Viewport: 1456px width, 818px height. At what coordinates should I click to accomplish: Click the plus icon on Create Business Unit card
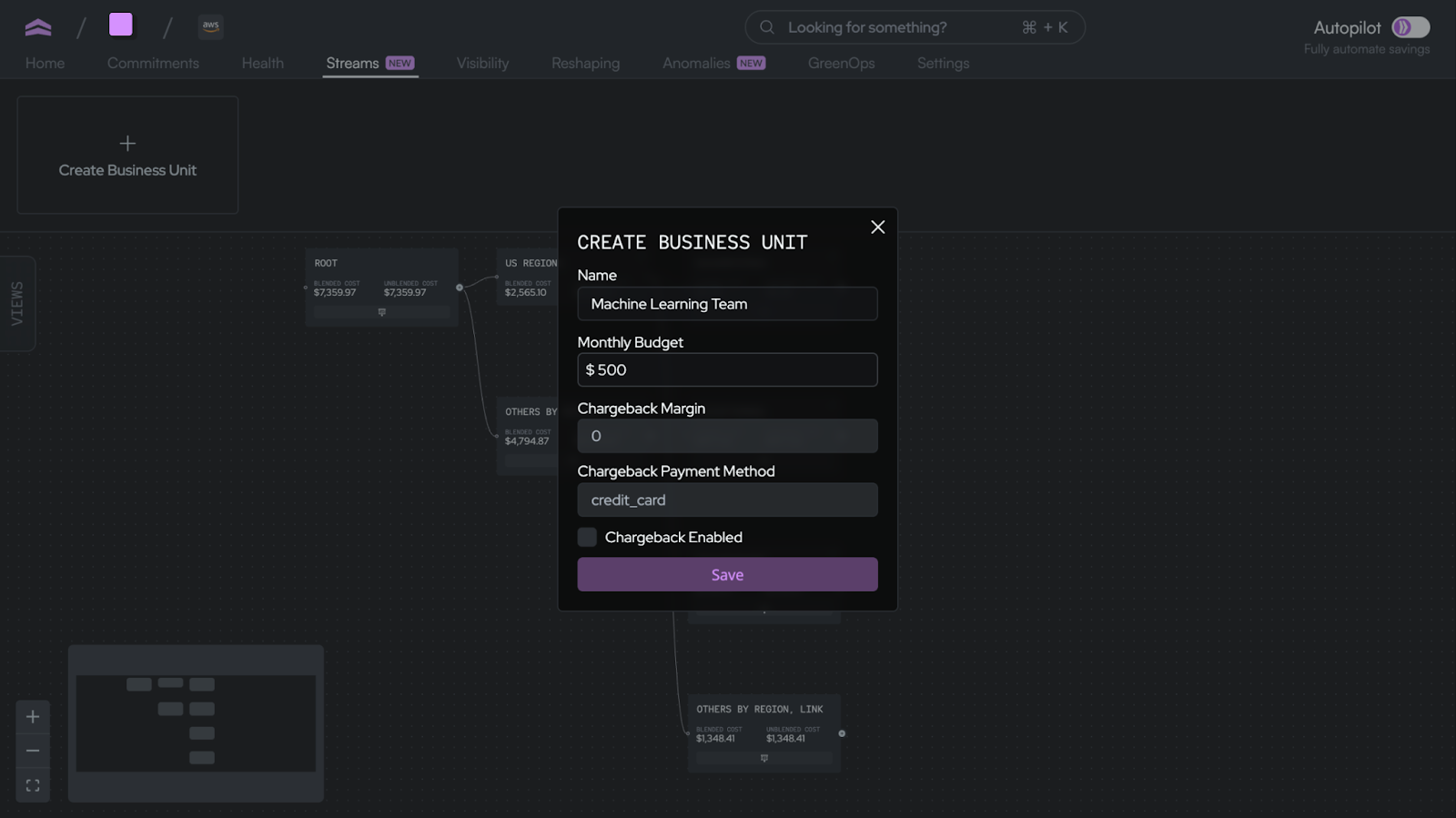point(127,143)
